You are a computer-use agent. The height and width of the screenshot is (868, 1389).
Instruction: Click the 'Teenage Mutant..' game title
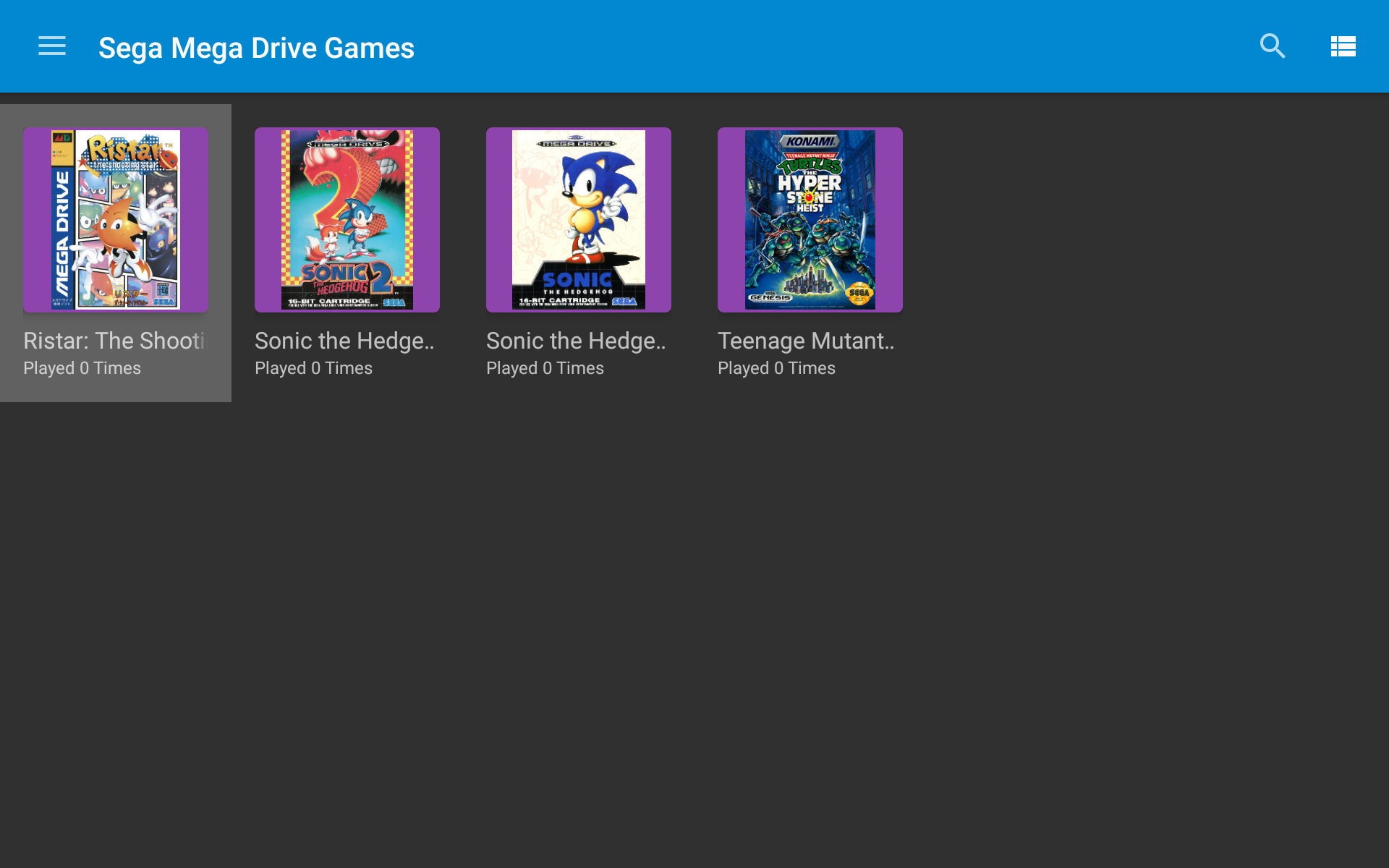tap(806, 341)
